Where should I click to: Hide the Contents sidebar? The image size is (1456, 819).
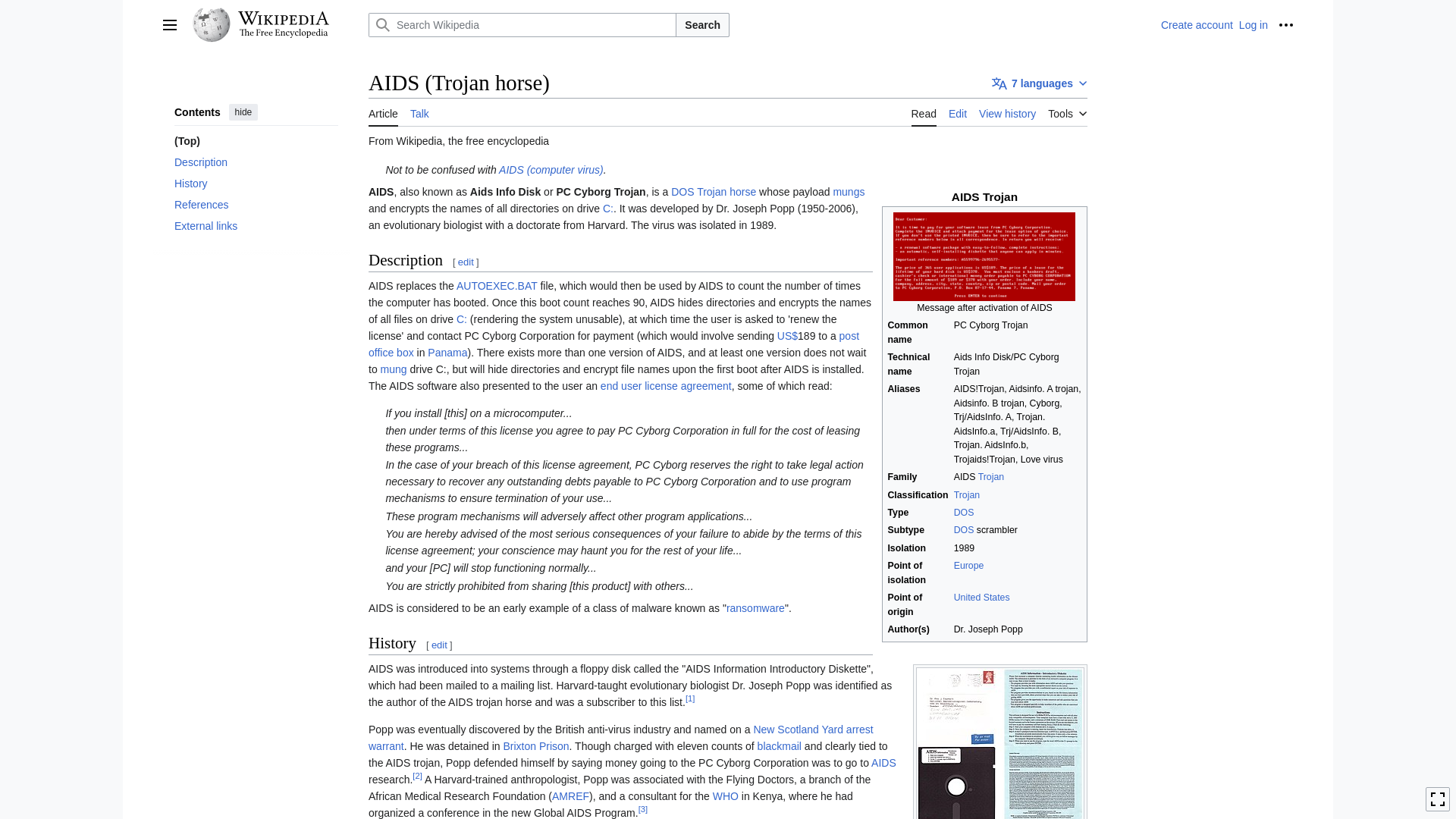pos(243,112)
